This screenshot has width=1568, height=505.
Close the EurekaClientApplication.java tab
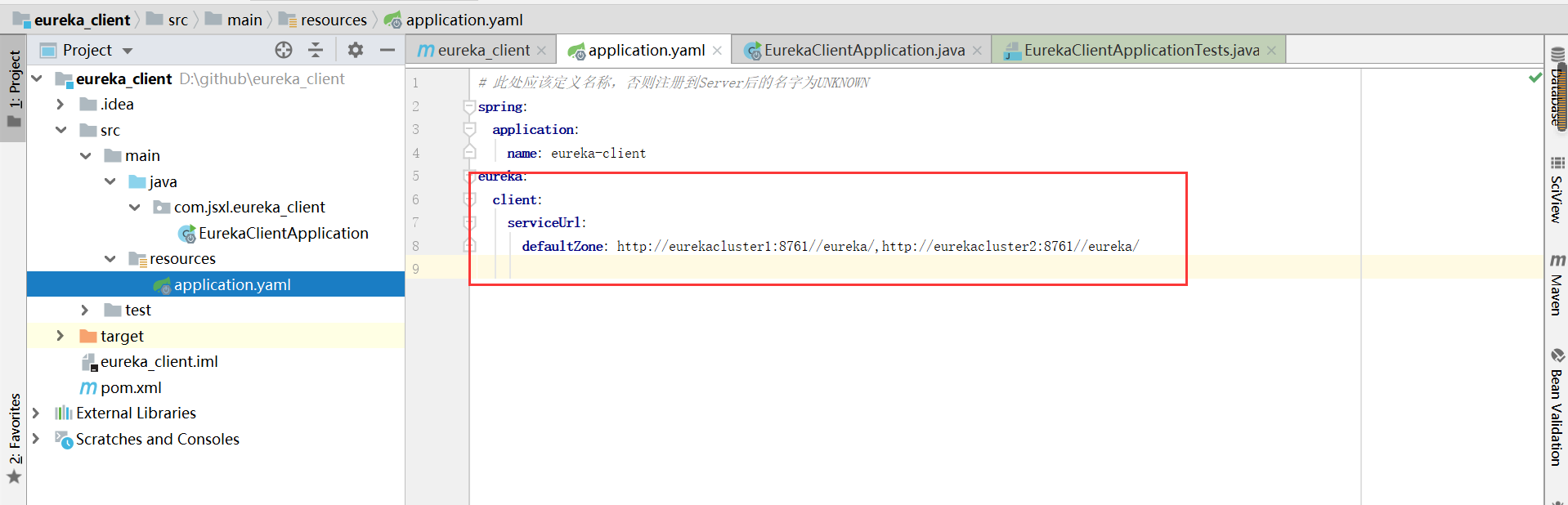pyautogui.click(x=977, y=51)
